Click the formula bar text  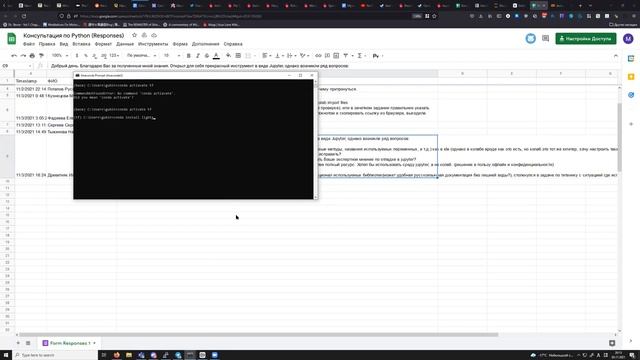click(200, 66)
